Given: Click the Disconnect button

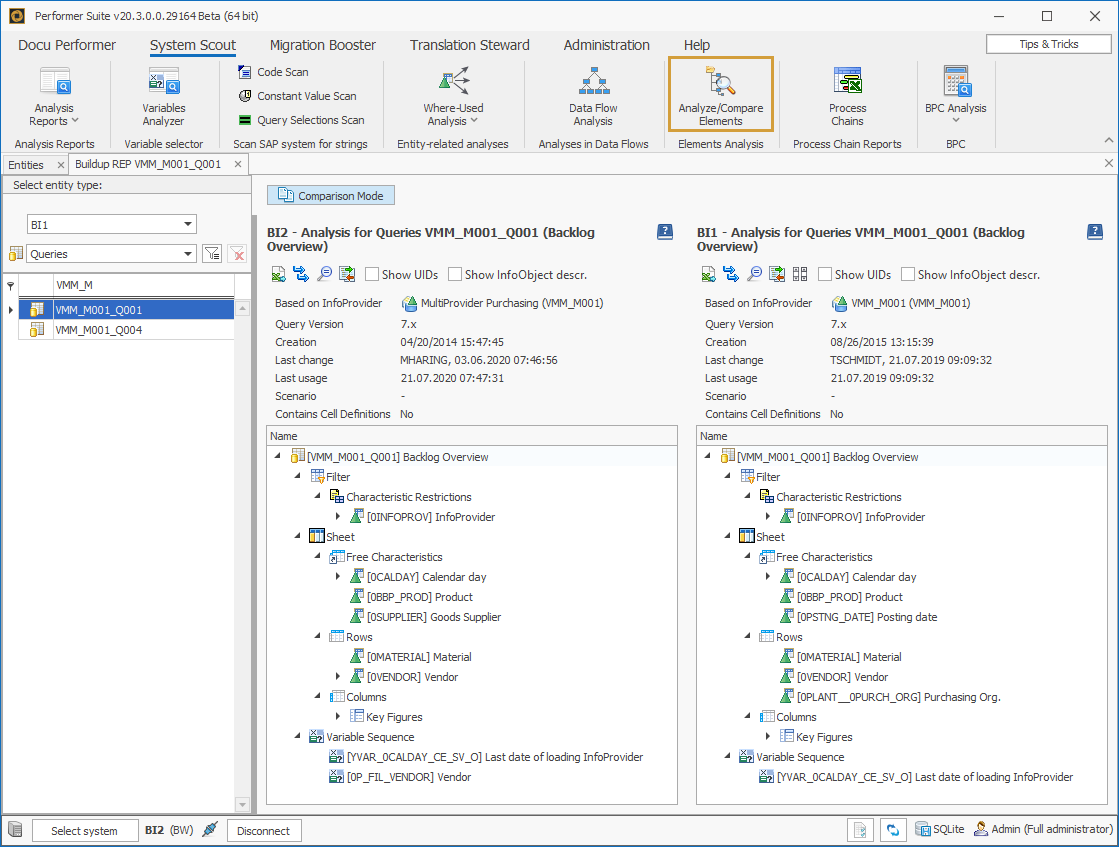Looking at the screenshot, I should coord(263,830).
